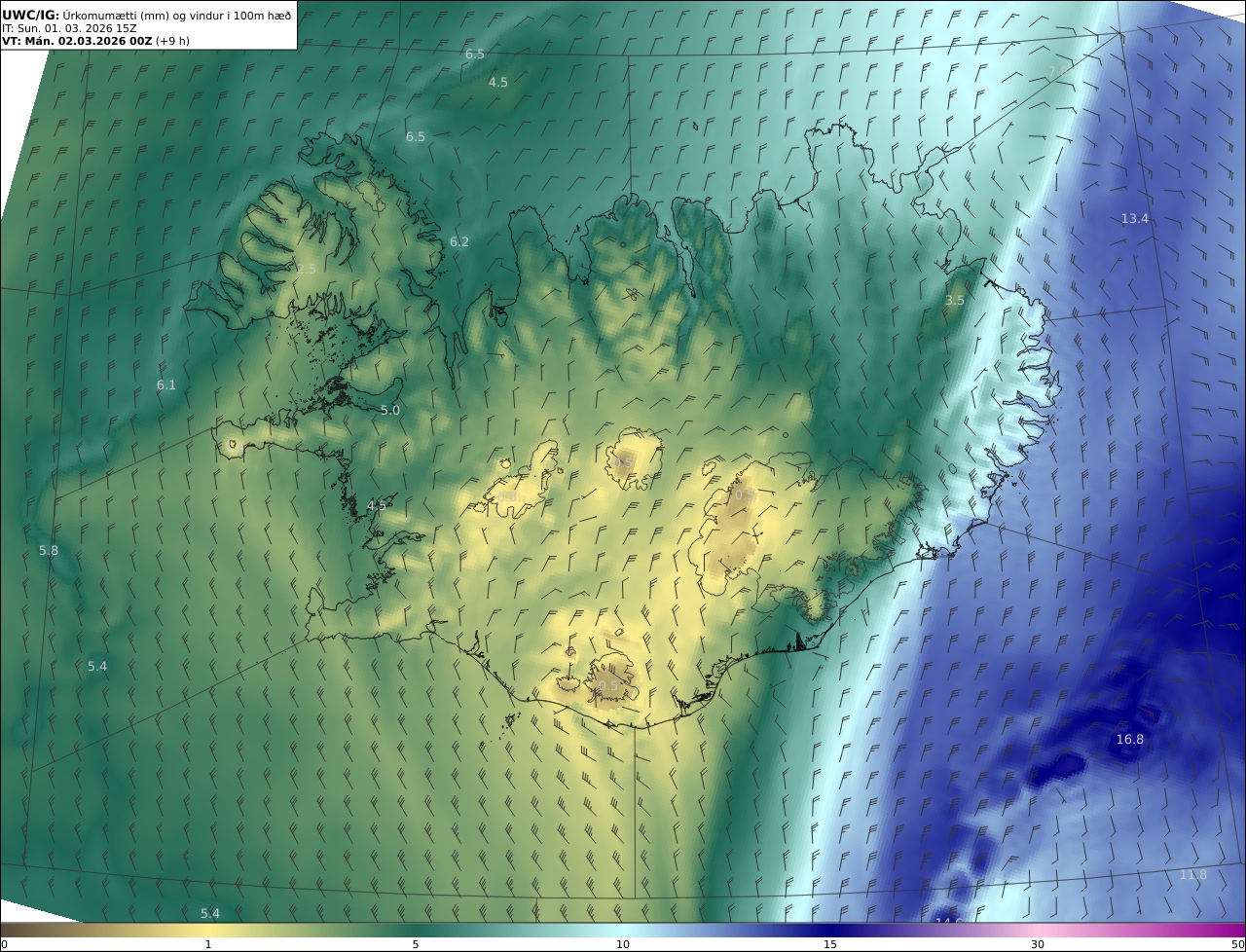Click the 5.8 value label

(49, 550)
